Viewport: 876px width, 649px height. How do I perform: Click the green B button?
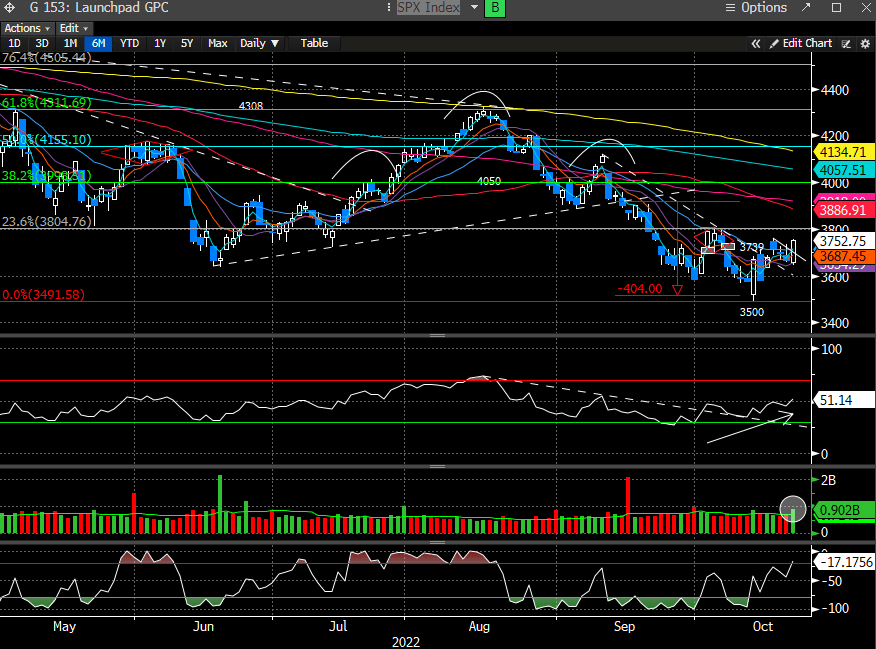tap(495, 8)
